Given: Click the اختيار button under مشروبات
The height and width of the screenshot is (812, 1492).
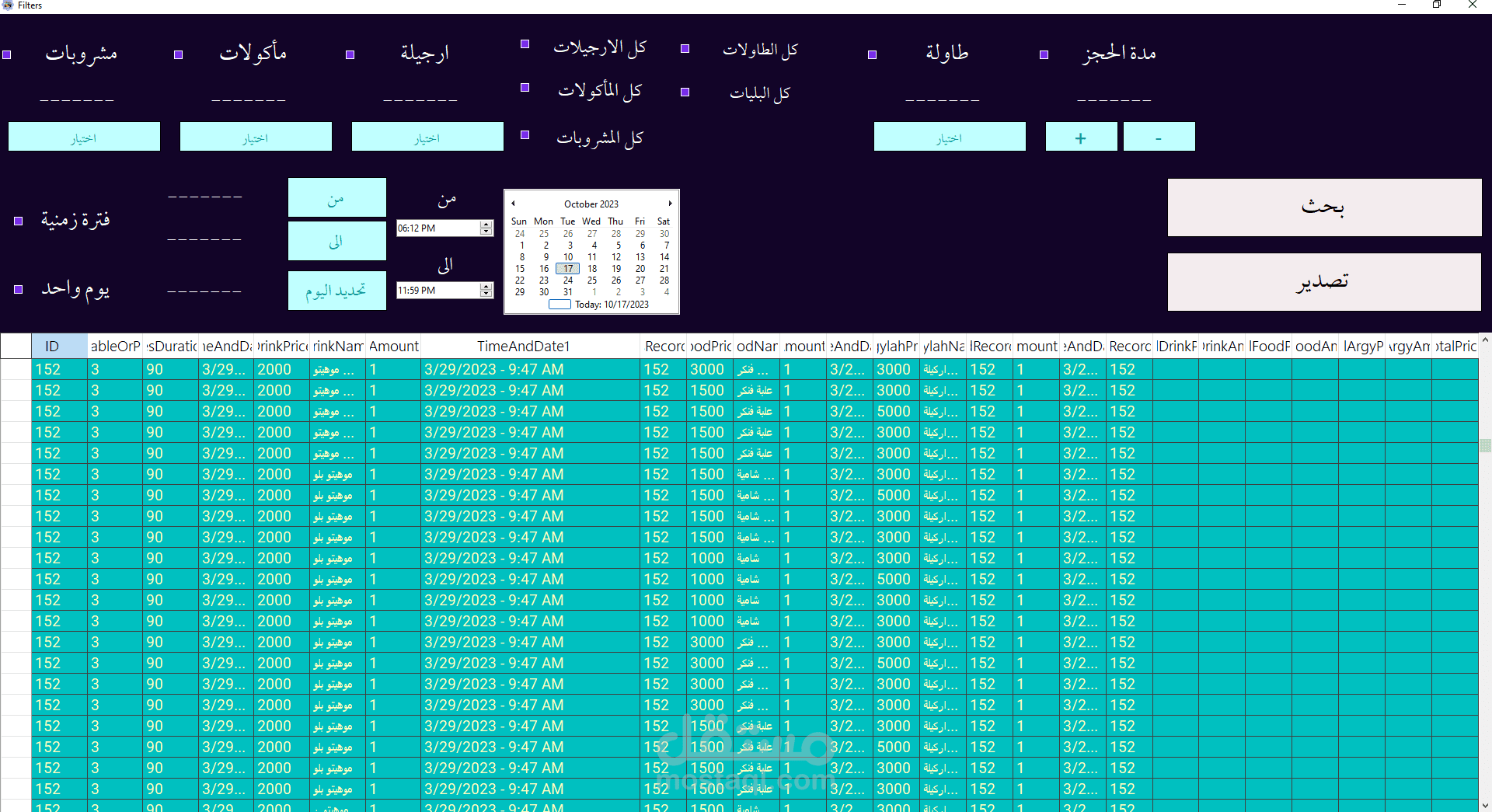Looking at the screenshot, I should (84, 137).
